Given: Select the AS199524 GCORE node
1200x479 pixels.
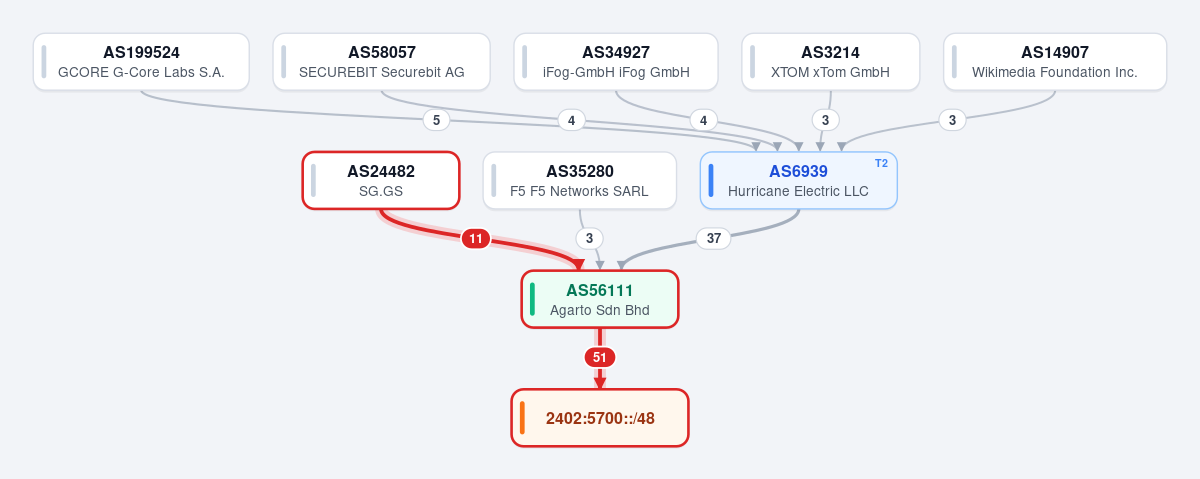Looking at the screenshot, I should point(141,62).
